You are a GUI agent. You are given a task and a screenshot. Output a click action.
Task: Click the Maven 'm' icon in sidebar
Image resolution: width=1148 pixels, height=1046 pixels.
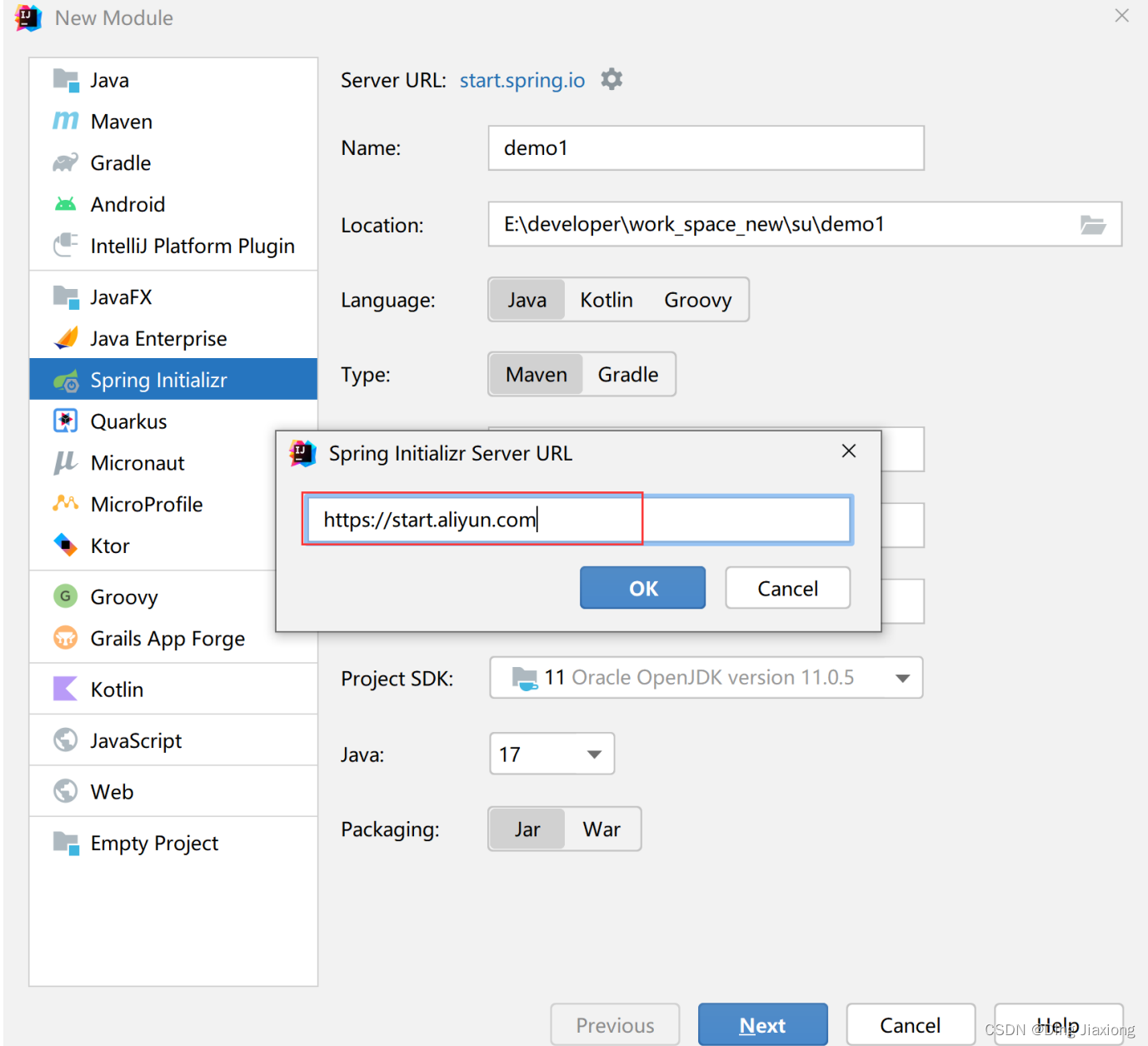pos(66,121)
